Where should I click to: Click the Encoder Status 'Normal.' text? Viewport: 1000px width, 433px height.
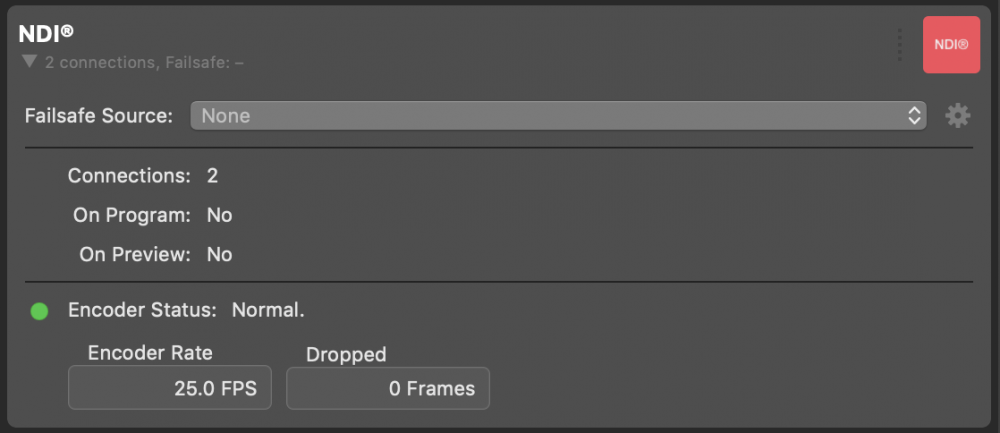pyautogui.click(x=268, y=311)
